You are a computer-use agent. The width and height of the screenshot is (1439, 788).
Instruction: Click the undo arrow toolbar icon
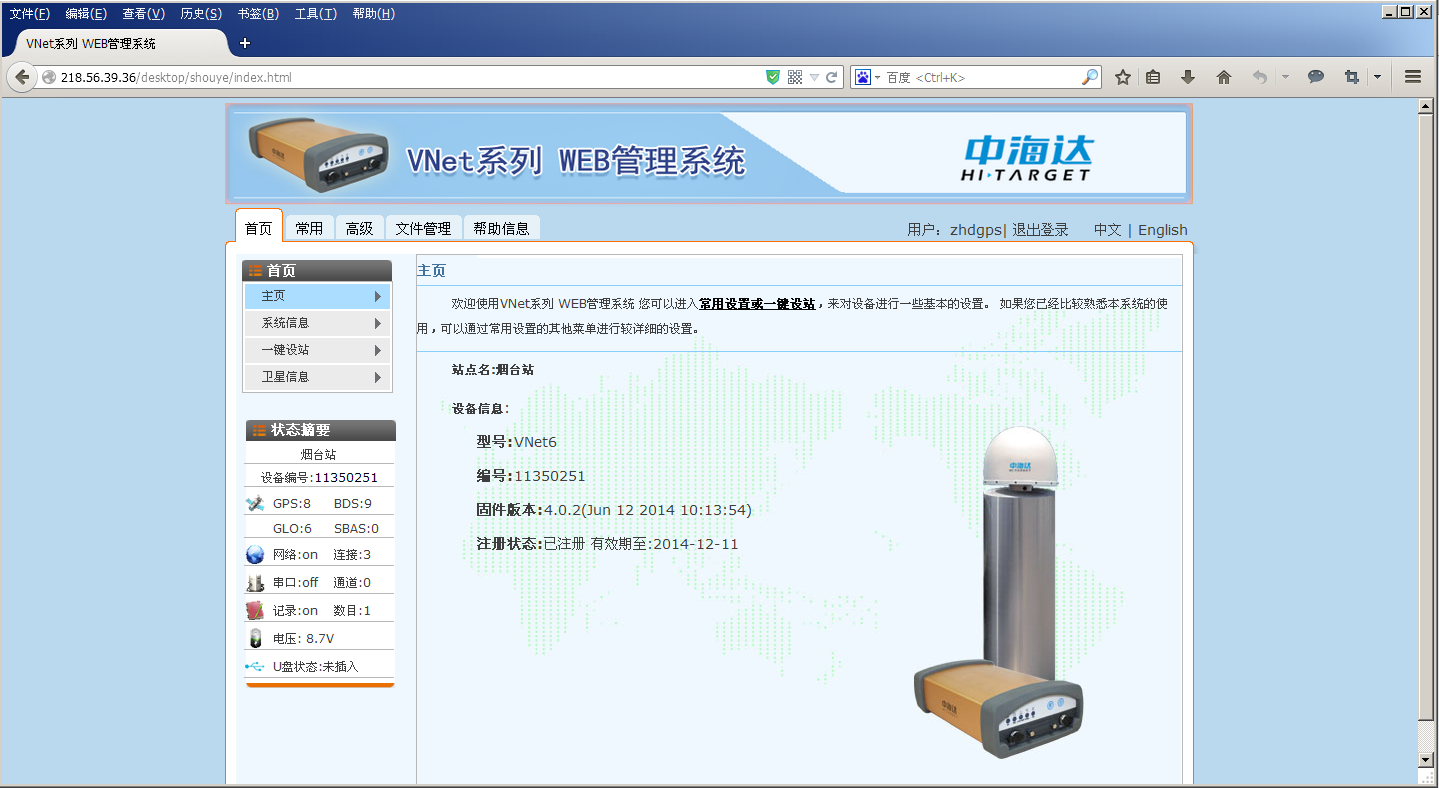(x=1260, y=77)
